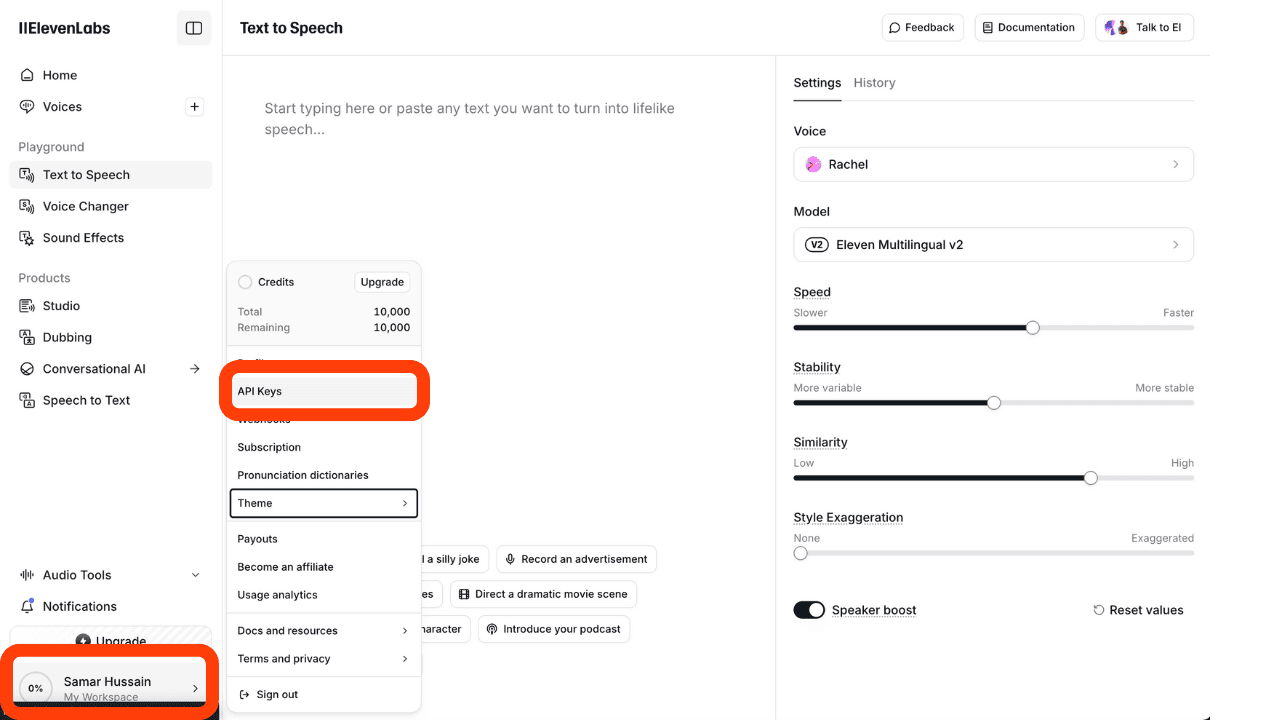Open the Eleven Multilingual v2 model selector

[x=993, y=245]
